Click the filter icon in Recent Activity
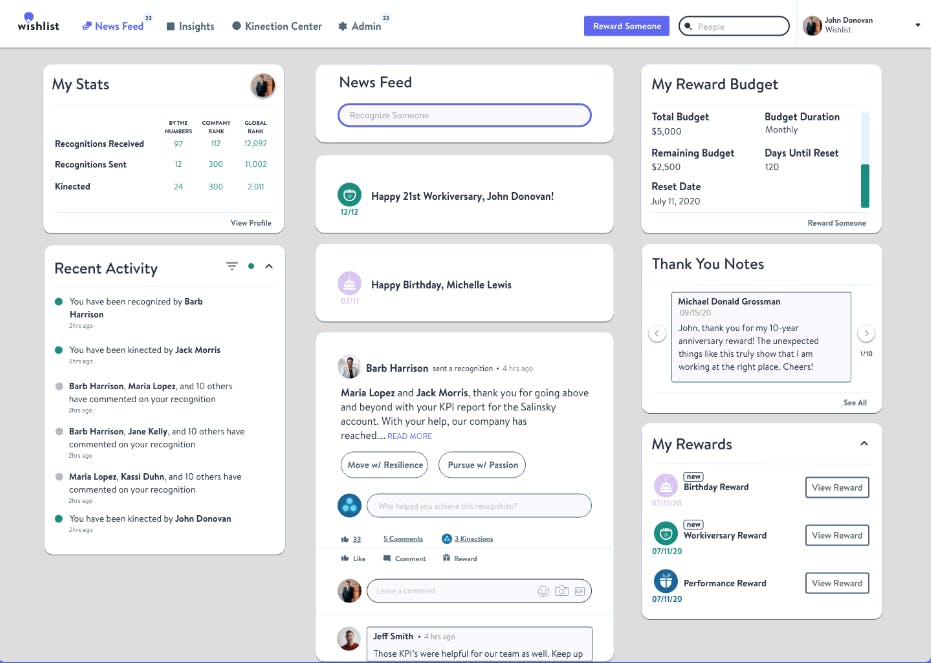931x663 pixels. coord(232,266)
